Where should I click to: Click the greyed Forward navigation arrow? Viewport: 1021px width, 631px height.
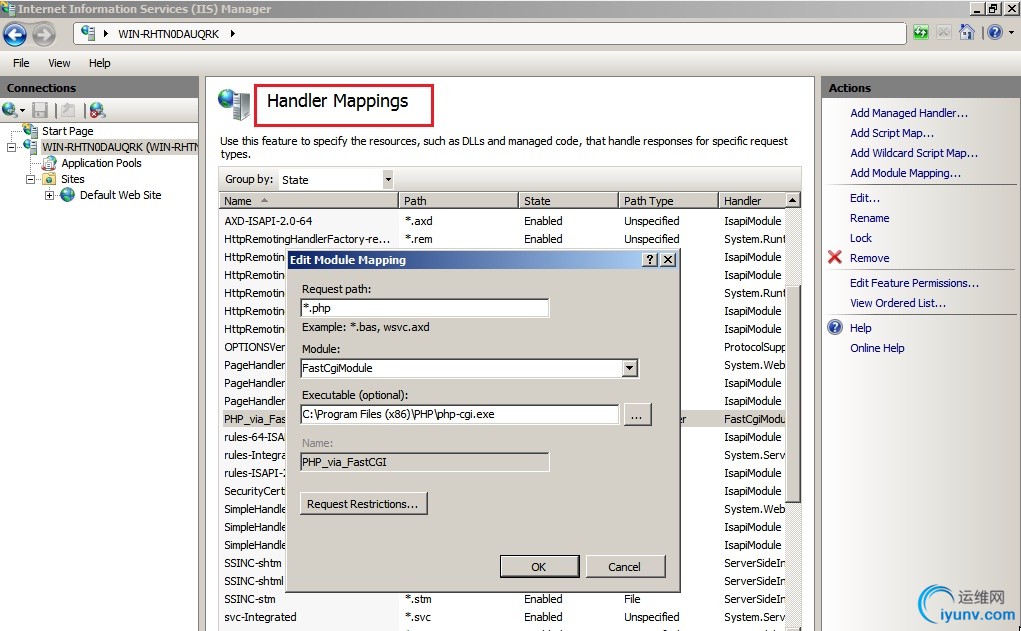(44, 35)
